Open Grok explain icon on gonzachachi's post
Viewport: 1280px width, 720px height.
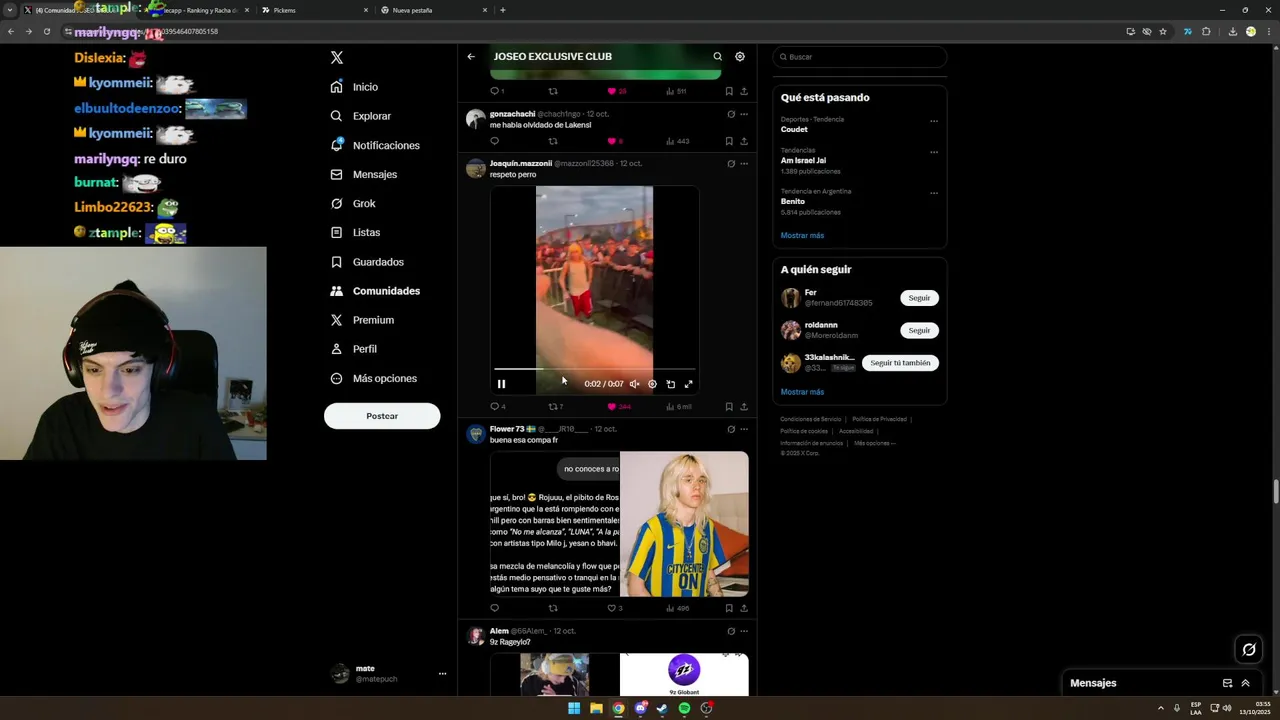(x=731, y=114)
